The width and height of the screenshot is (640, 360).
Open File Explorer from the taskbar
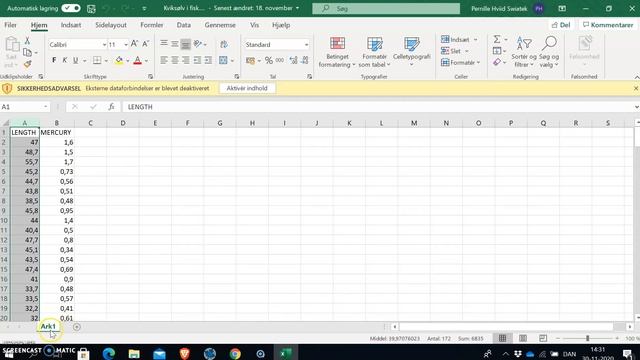pos(134,353)
